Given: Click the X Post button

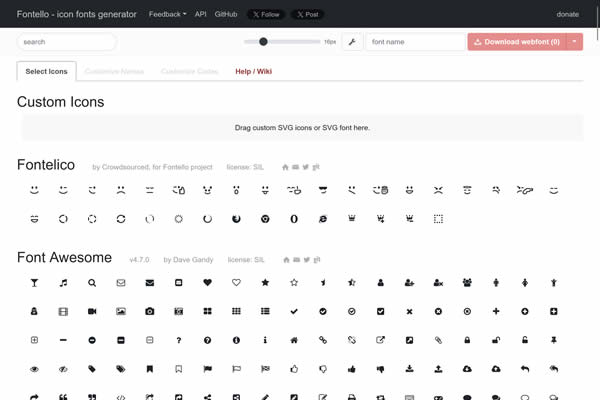Looking at the screenshot, I should (308, 15).
